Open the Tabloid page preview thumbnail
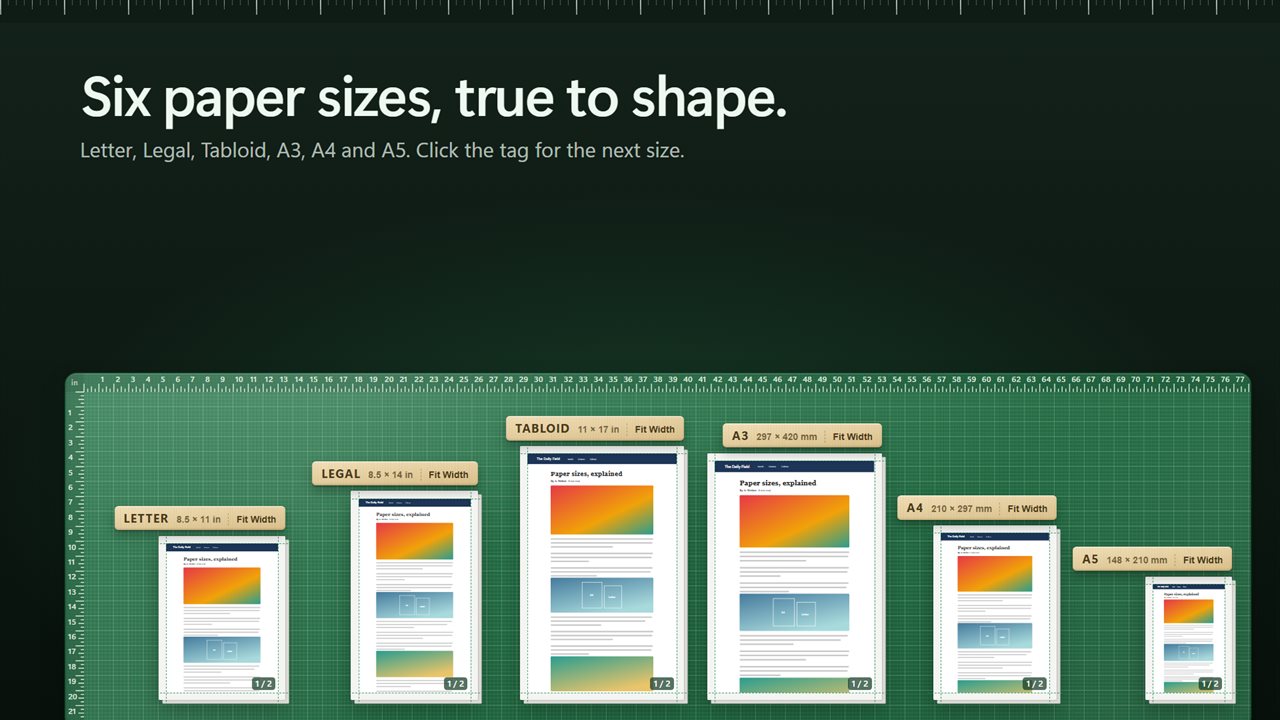The image size is (1280, 720). pyautogui.click(x=601, y=572)
